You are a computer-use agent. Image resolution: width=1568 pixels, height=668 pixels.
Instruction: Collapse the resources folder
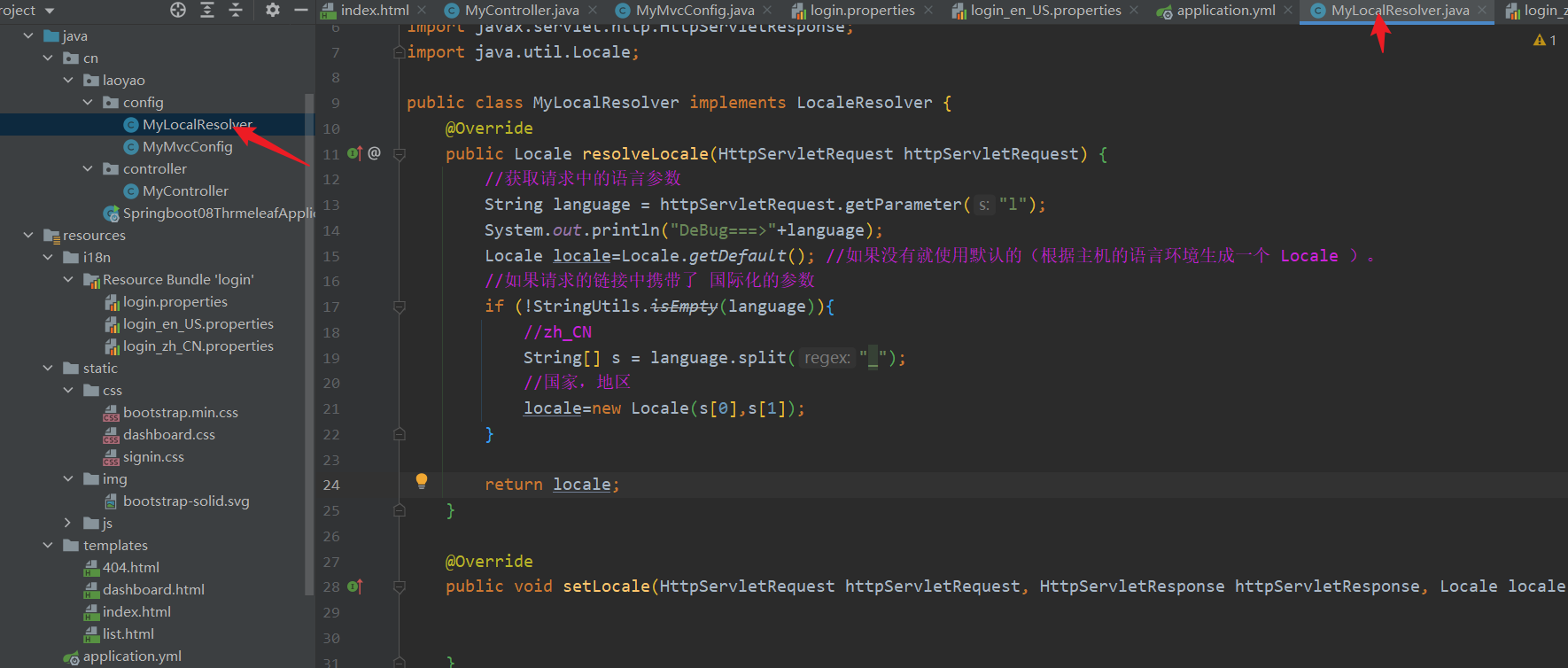pyautogui.click(x=28, y=235)
